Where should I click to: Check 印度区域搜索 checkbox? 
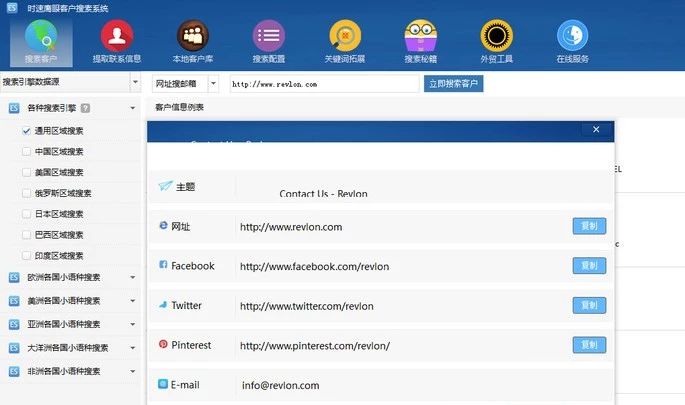[26, 256]
